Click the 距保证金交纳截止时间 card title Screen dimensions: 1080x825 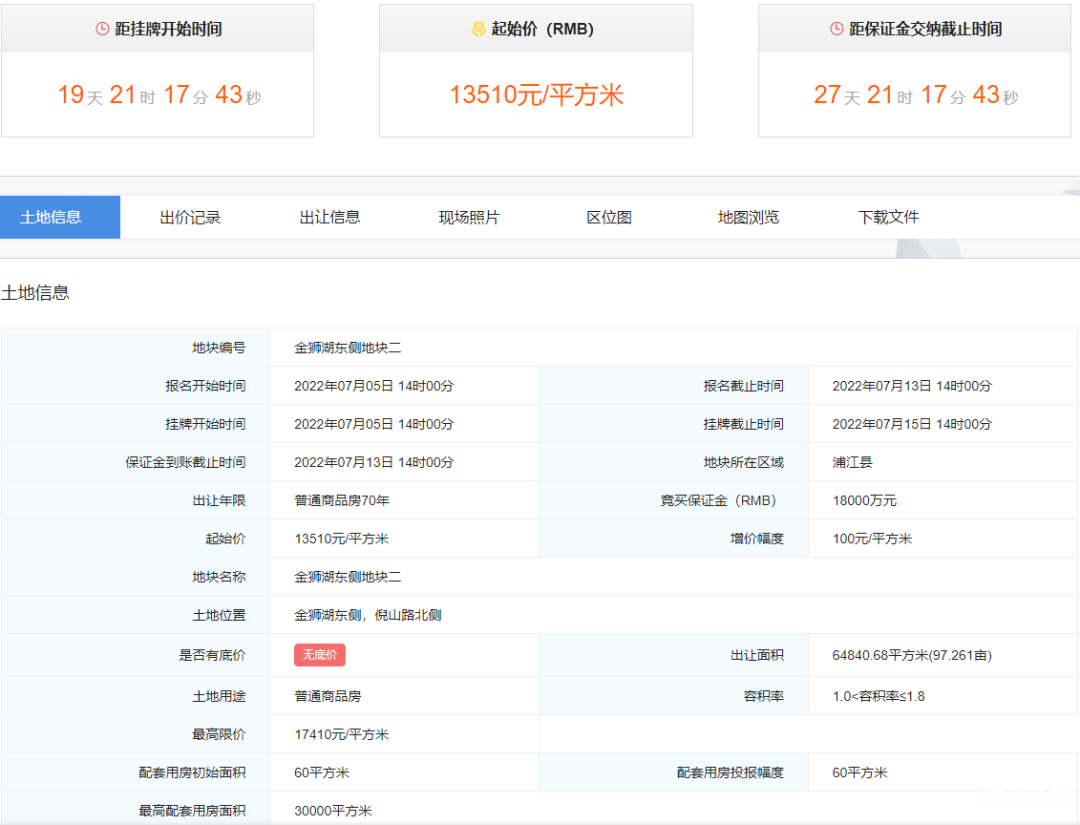pos(926,29)
